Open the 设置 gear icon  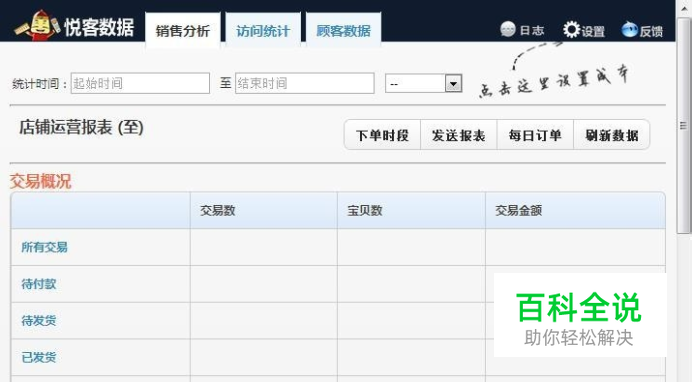tap(571, 30)
